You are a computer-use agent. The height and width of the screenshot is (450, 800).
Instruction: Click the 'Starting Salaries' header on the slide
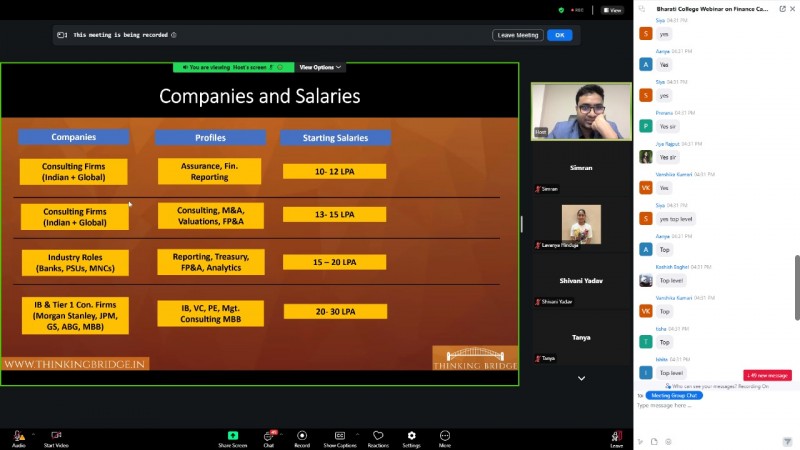click(x=335, y=138)
